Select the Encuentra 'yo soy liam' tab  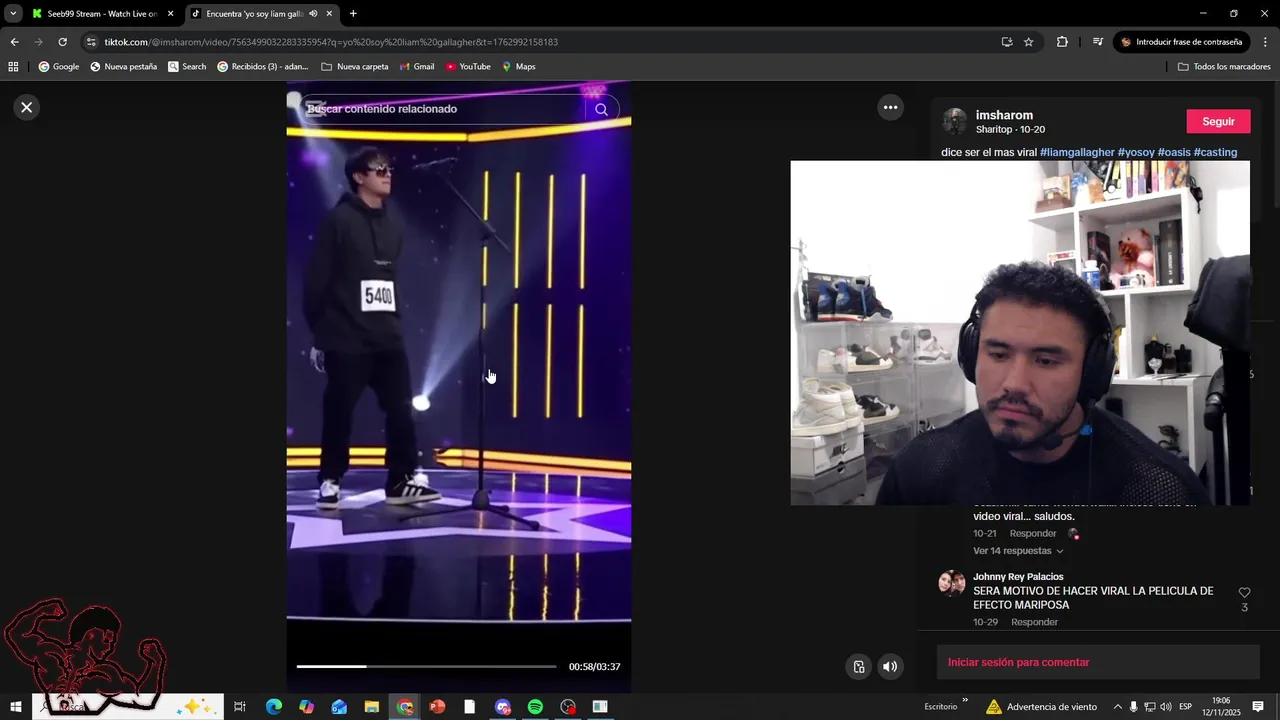(x=255, y=14)
